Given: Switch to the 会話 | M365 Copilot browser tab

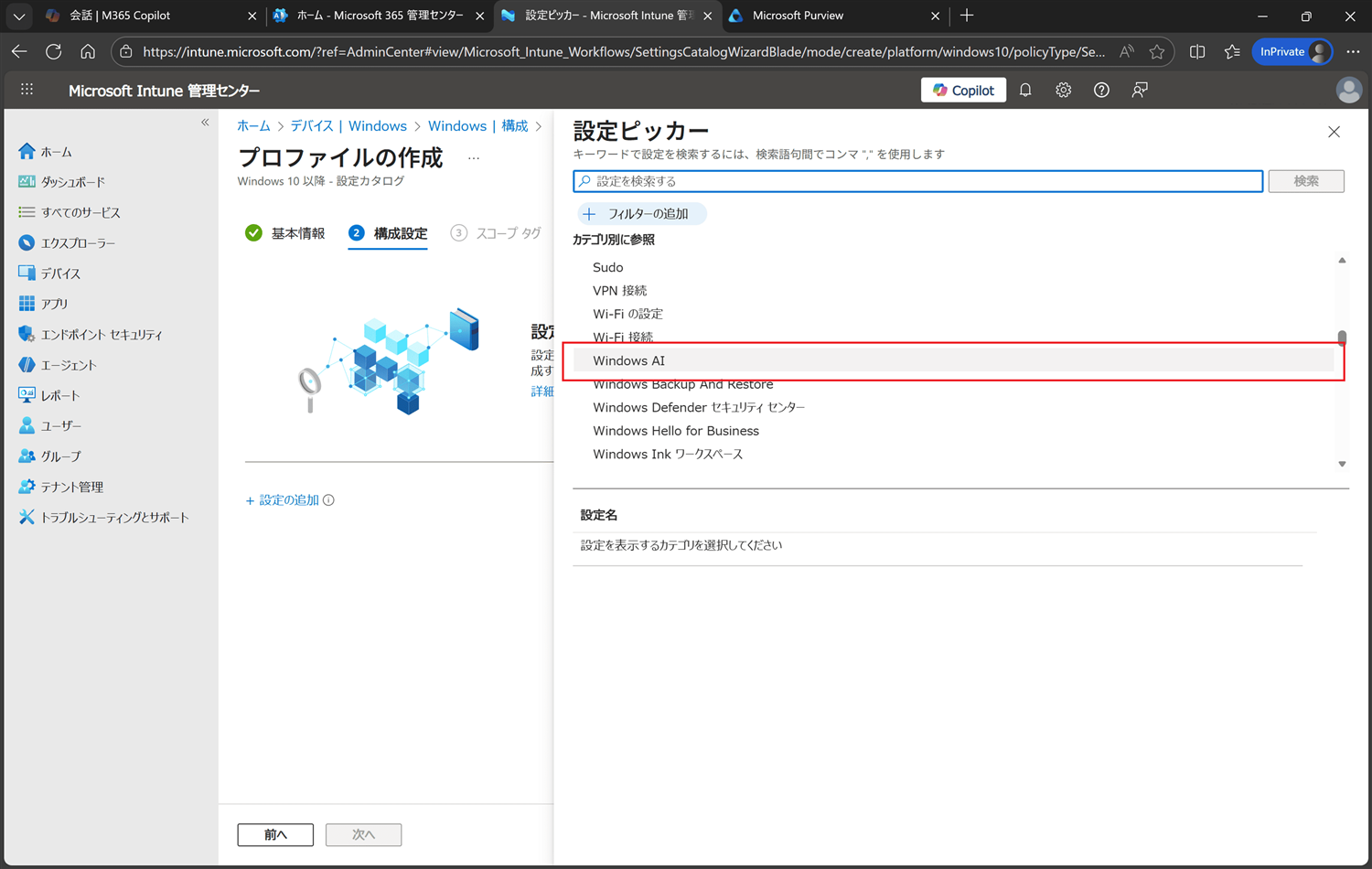Looking at the screenshot, I should pos(150,16).
